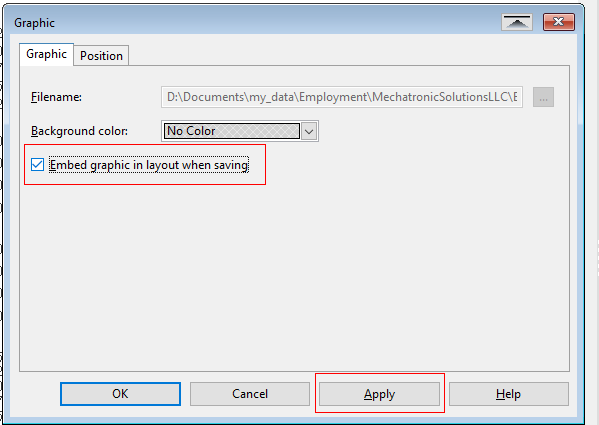Toggle Embed graphic in layout when saving
The image size is (599, 425).
tap(37, 165)
